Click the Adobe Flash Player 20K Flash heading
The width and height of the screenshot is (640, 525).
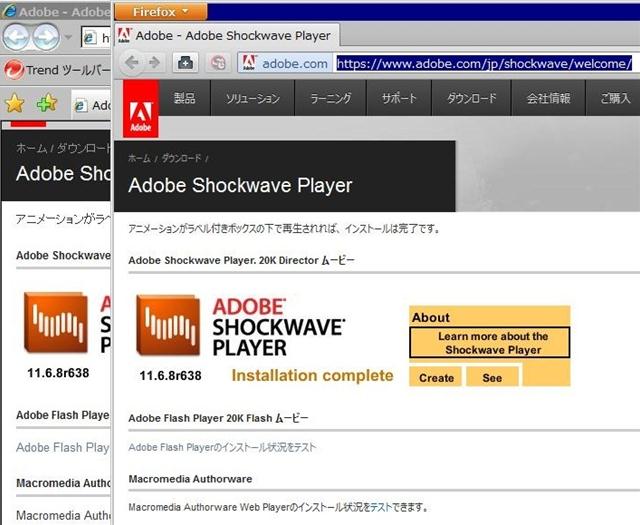coord(218,418)
